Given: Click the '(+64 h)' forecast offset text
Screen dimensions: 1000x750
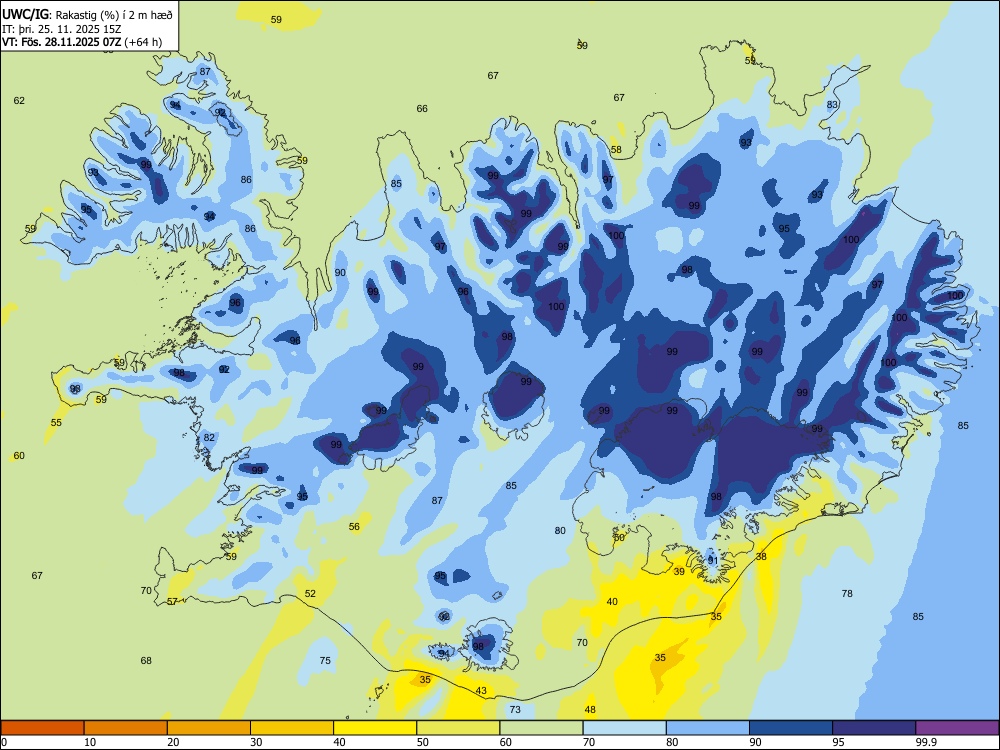Looking at the screenshot, I should click(x=143, y=42).
